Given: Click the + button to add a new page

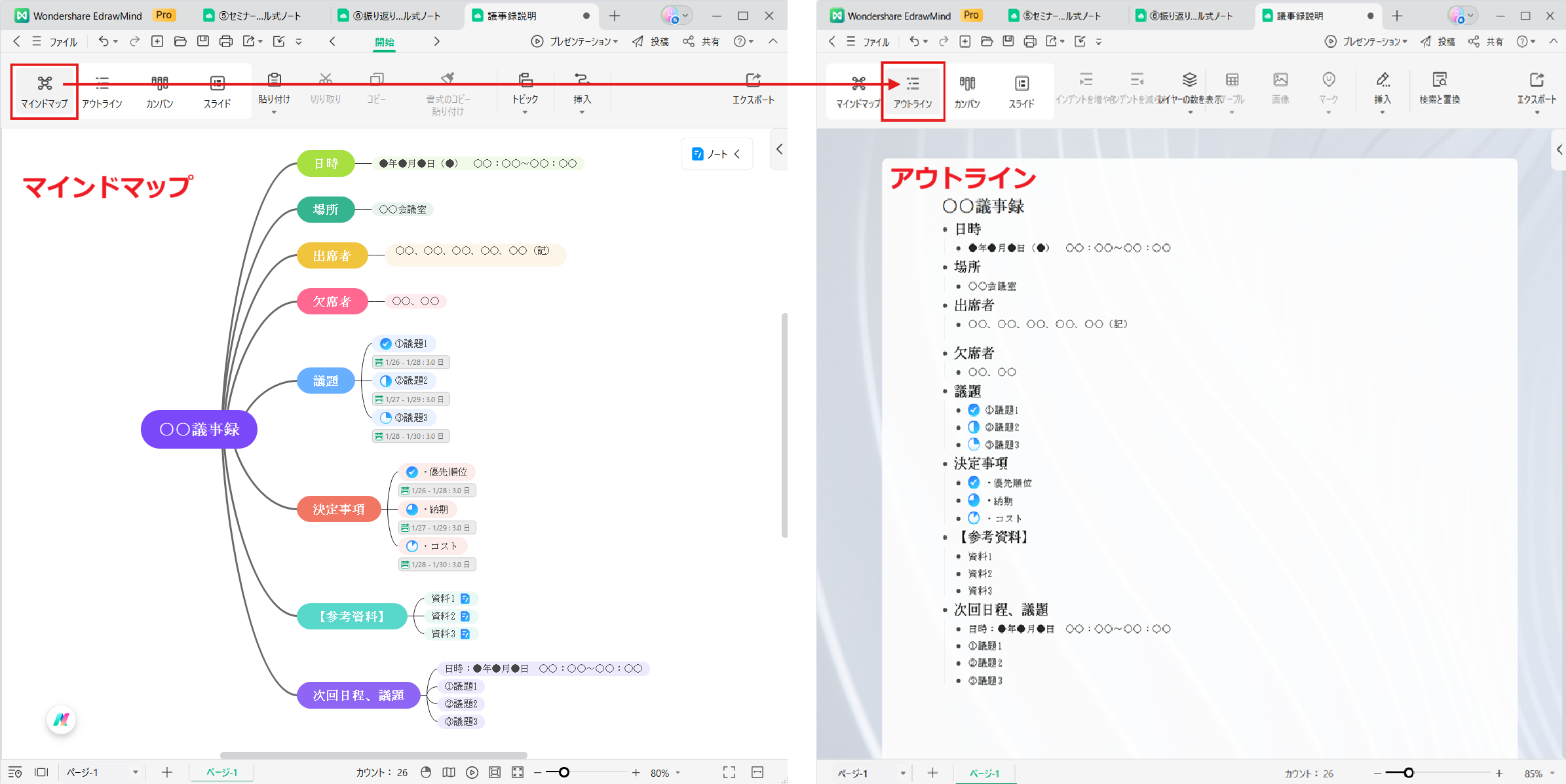Looking at the screenshot, I should 167,772.
